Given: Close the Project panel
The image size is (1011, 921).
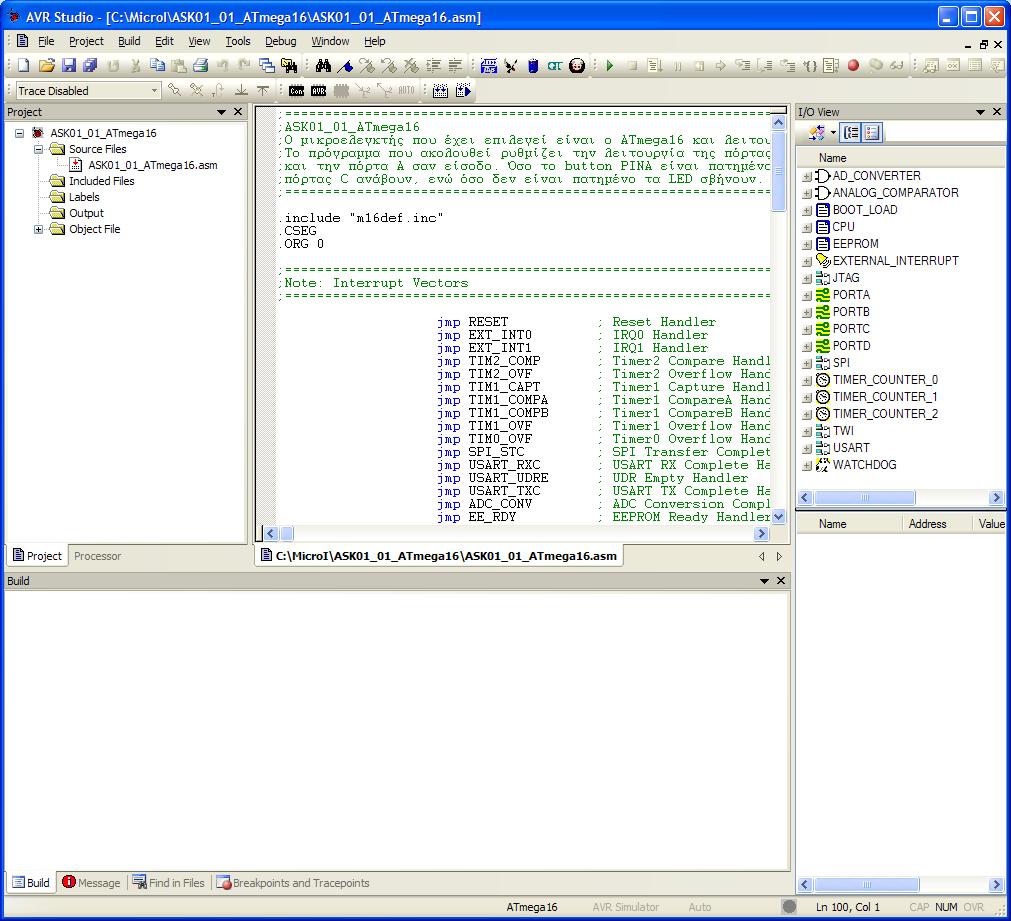Looking at the screenshot, I should point(238,112).
